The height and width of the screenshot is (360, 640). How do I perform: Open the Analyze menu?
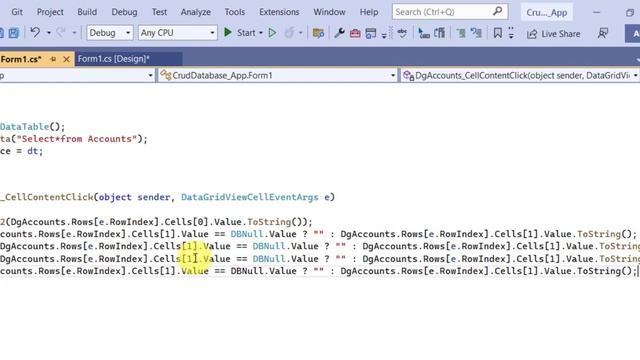click(x=196, y=12)
